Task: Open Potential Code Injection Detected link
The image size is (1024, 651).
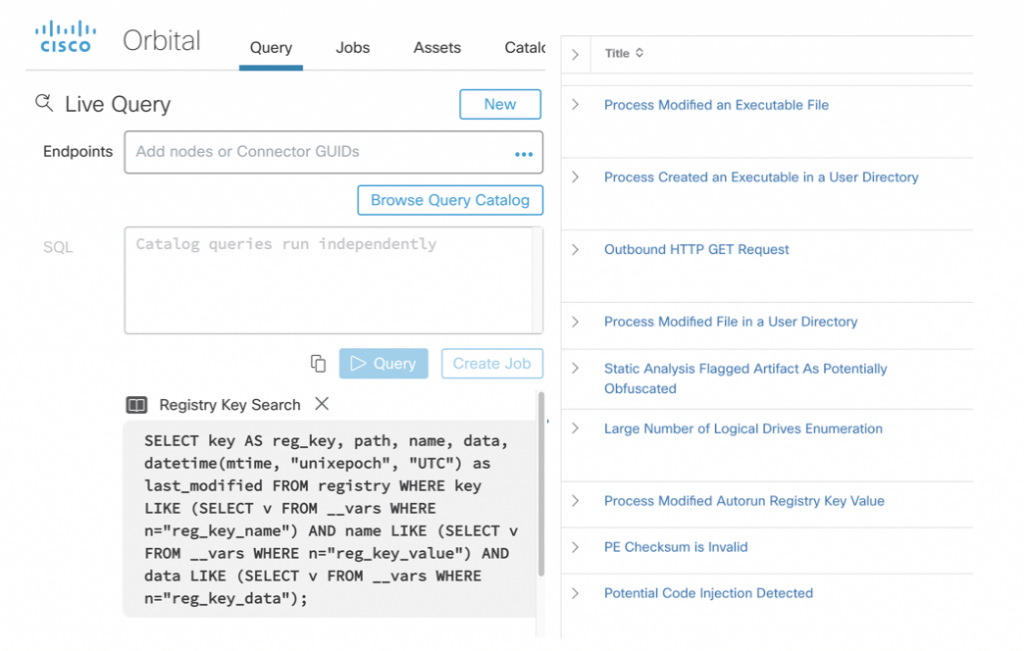Action: pos(708,593)
